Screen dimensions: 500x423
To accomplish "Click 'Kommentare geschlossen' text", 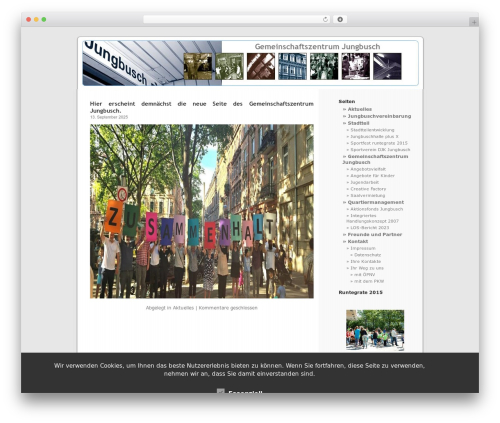I will tap(228, 308).
